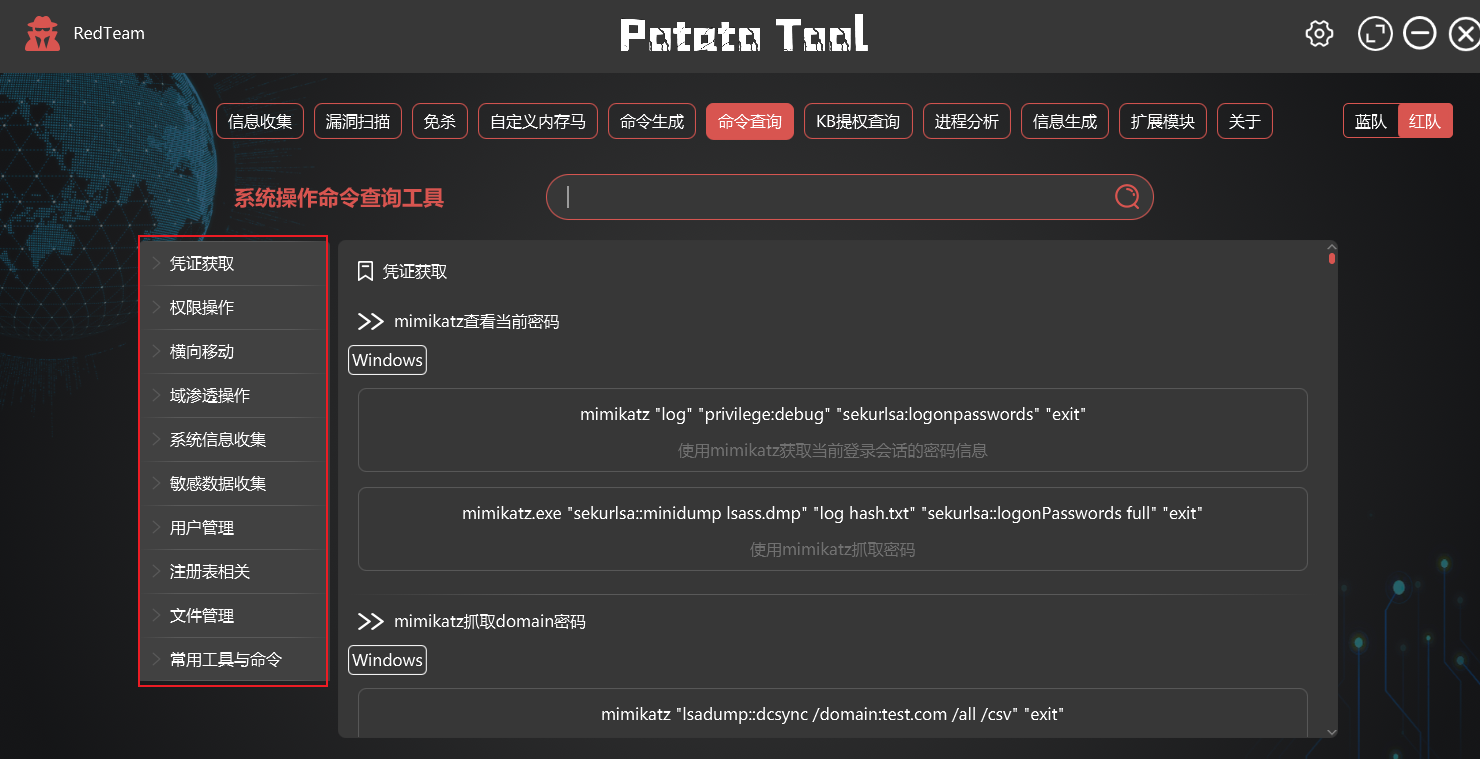Expand the 用户管理 category chevron
Viewport: 1480px width, 759px height.
click(157, 527)
